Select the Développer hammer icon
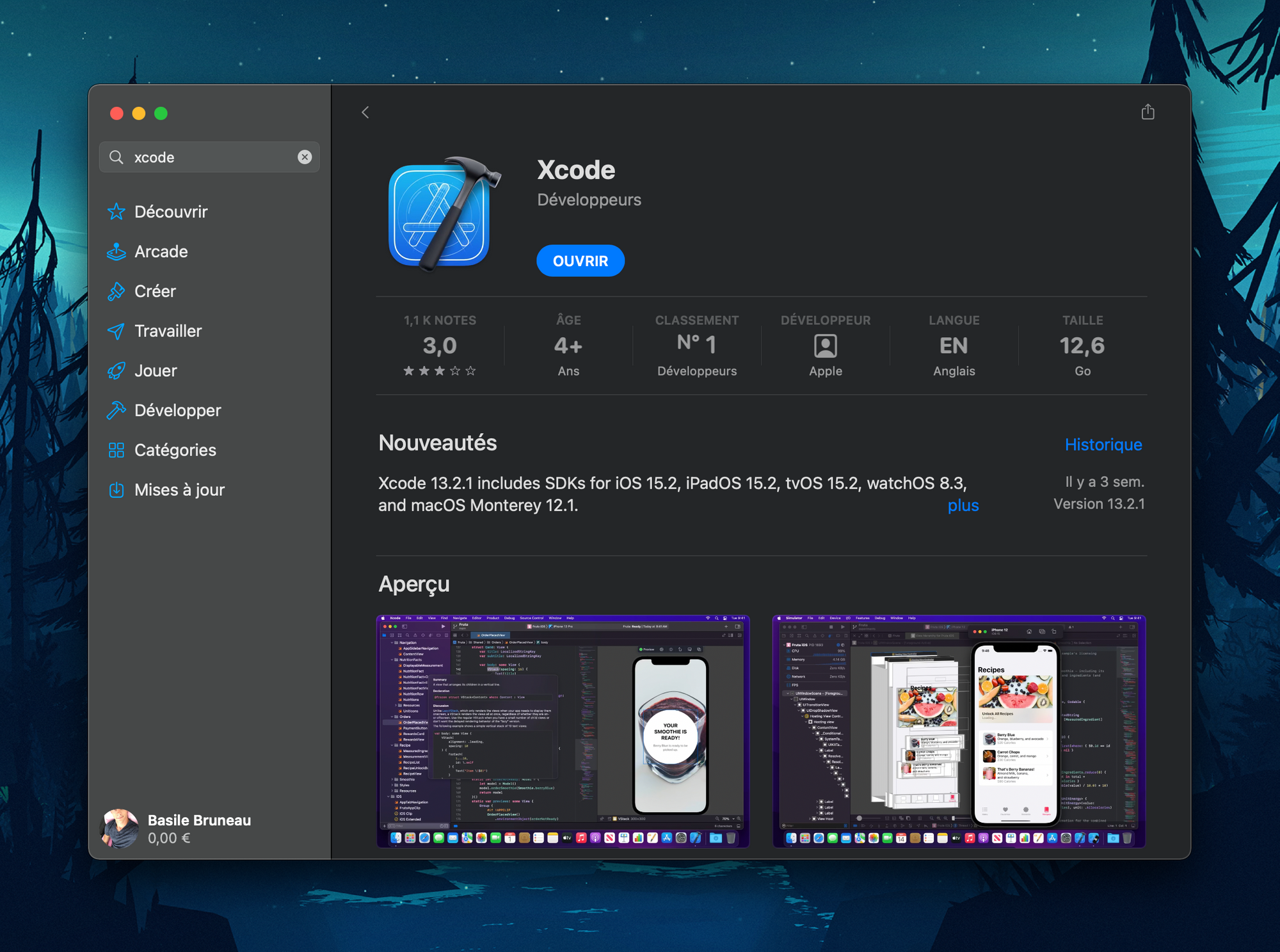 [x=116, y=410]
